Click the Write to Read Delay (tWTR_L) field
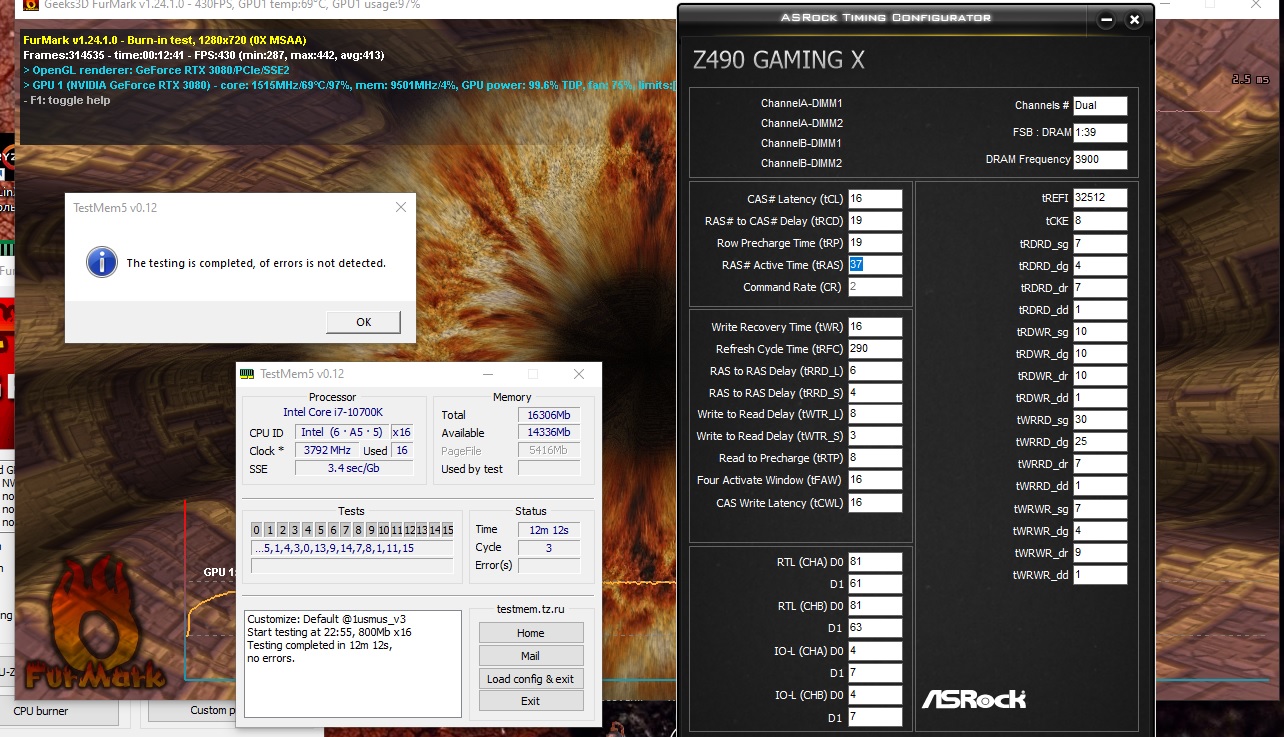Image resolution: width=1284 pixels, height=737 pixels. tap(875, 414)
